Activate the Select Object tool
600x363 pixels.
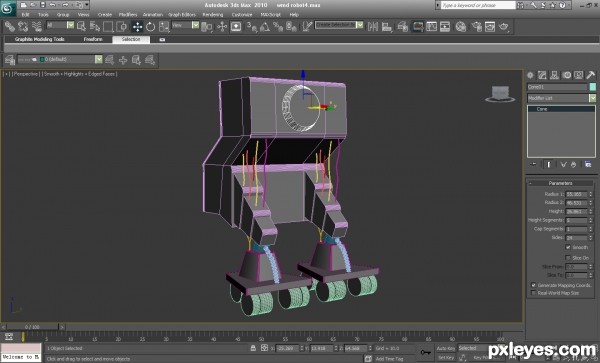point(82,26)
